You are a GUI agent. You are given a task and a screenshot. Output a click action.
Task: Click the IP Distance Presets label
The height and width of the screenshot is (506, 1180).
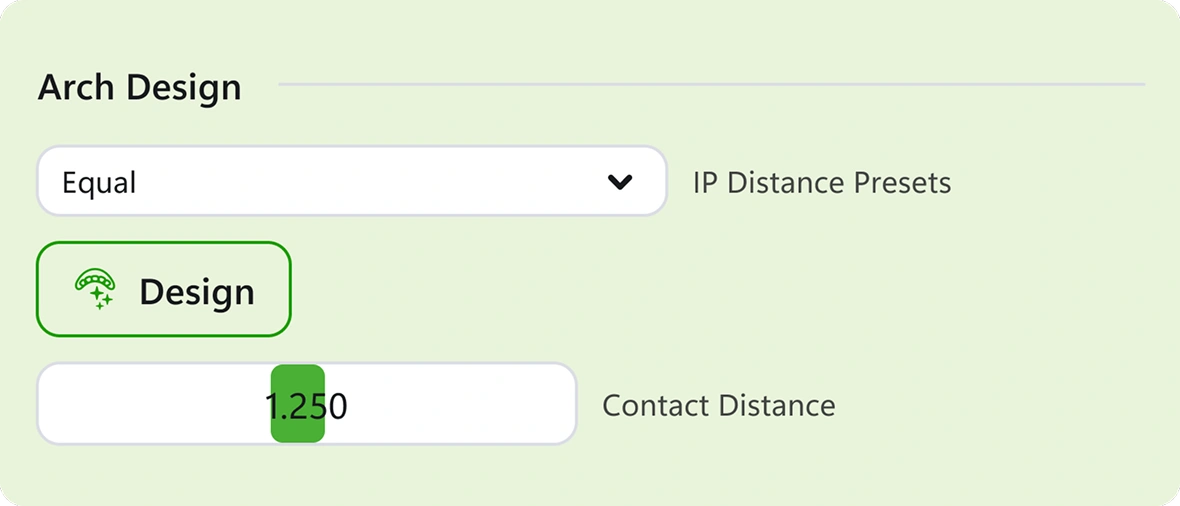pos(822,182)
